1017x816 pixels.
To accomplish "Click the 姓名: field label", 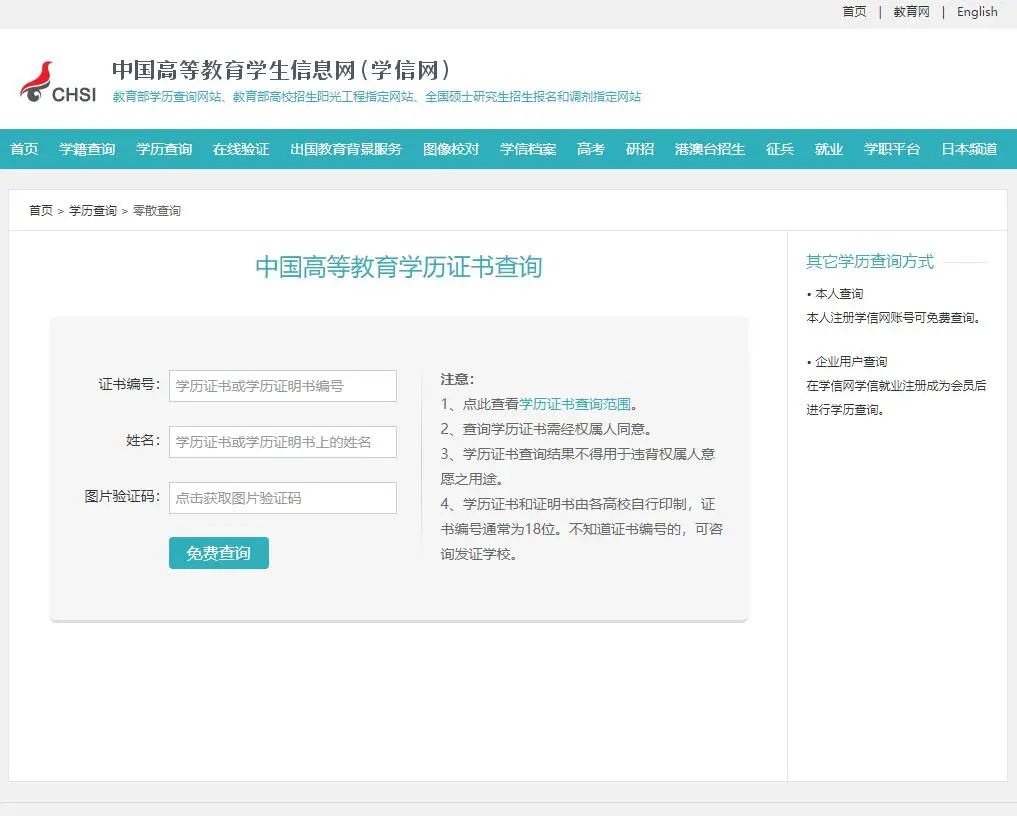I will coord(143,440).
